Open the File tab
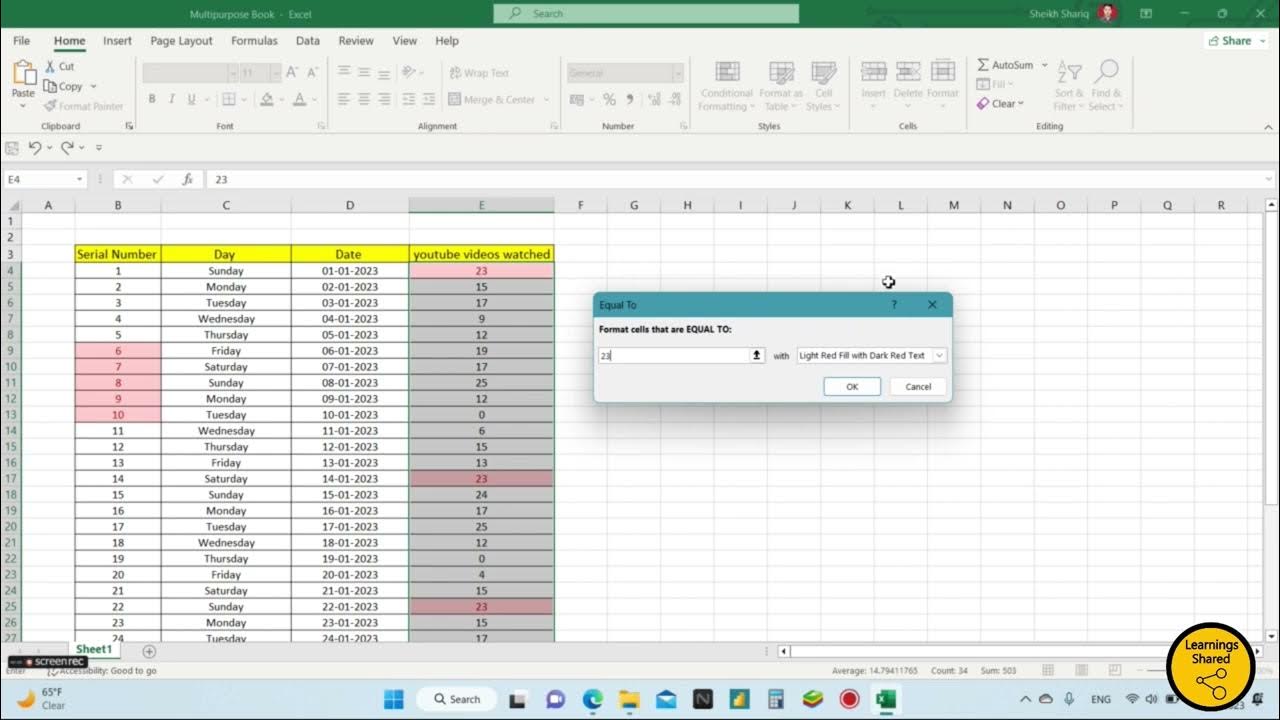The image size is (1280, 720). [x=21, y=41]
